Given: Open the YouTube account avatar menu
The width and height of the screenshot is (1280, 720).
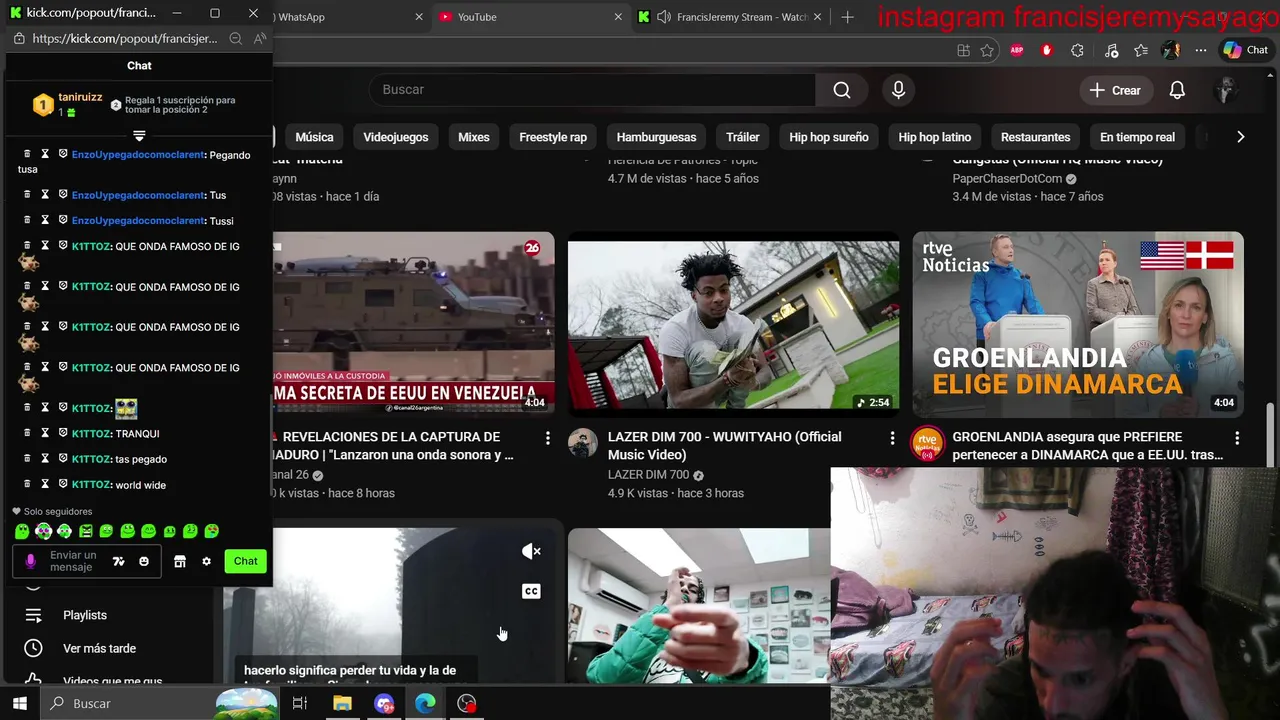Looking at the screenshot, I should [1225, 90].
